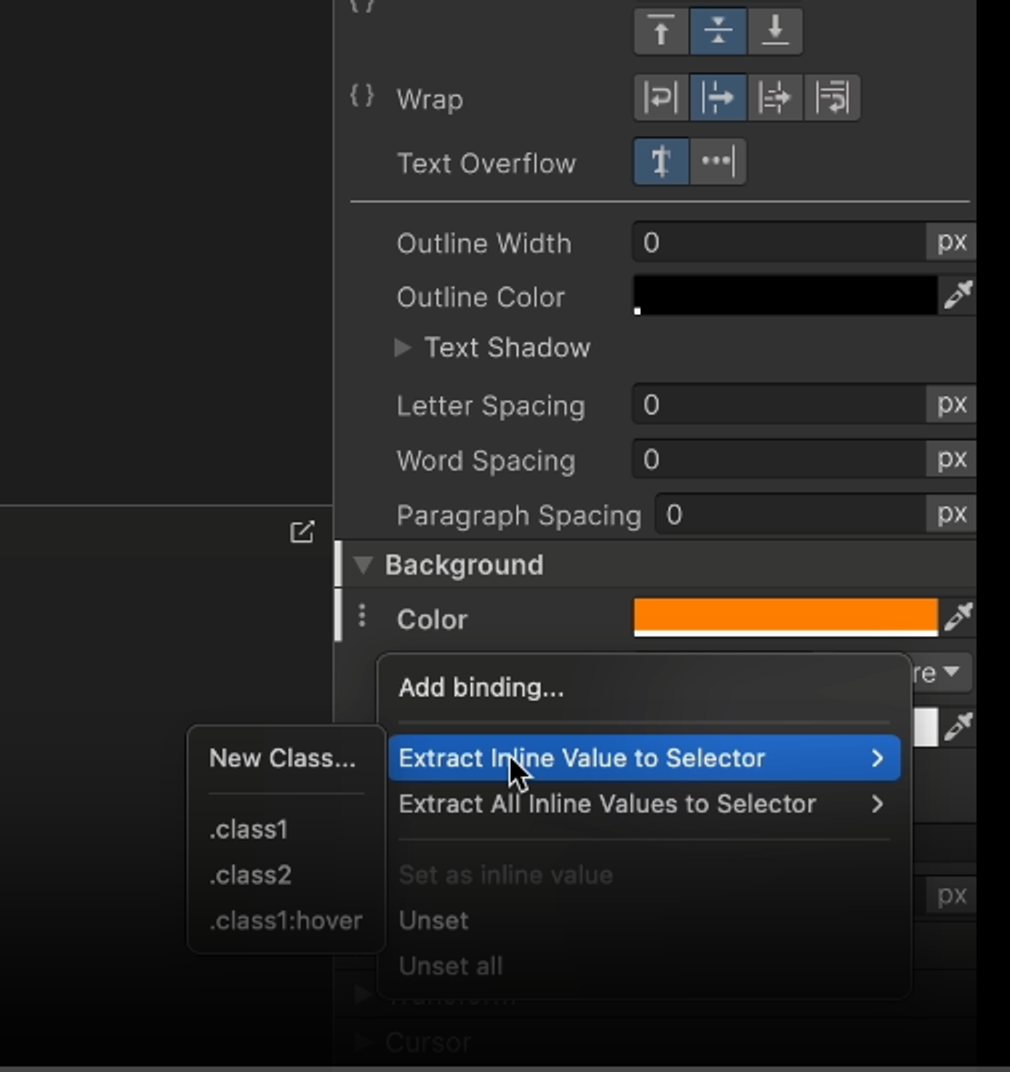Set Text Overflow to ellipsis icon
1010x1072 pixels.
pyautogui.click(x=718, y=162)
